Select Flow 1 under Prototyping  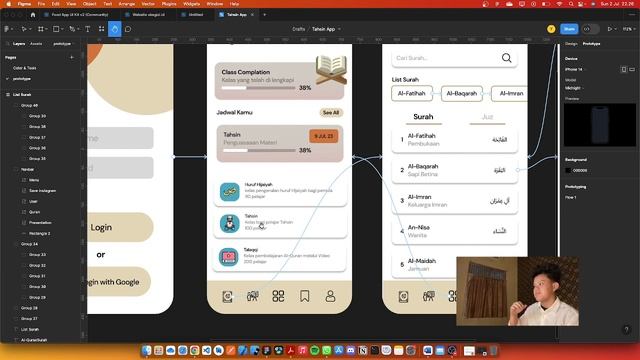571,198
